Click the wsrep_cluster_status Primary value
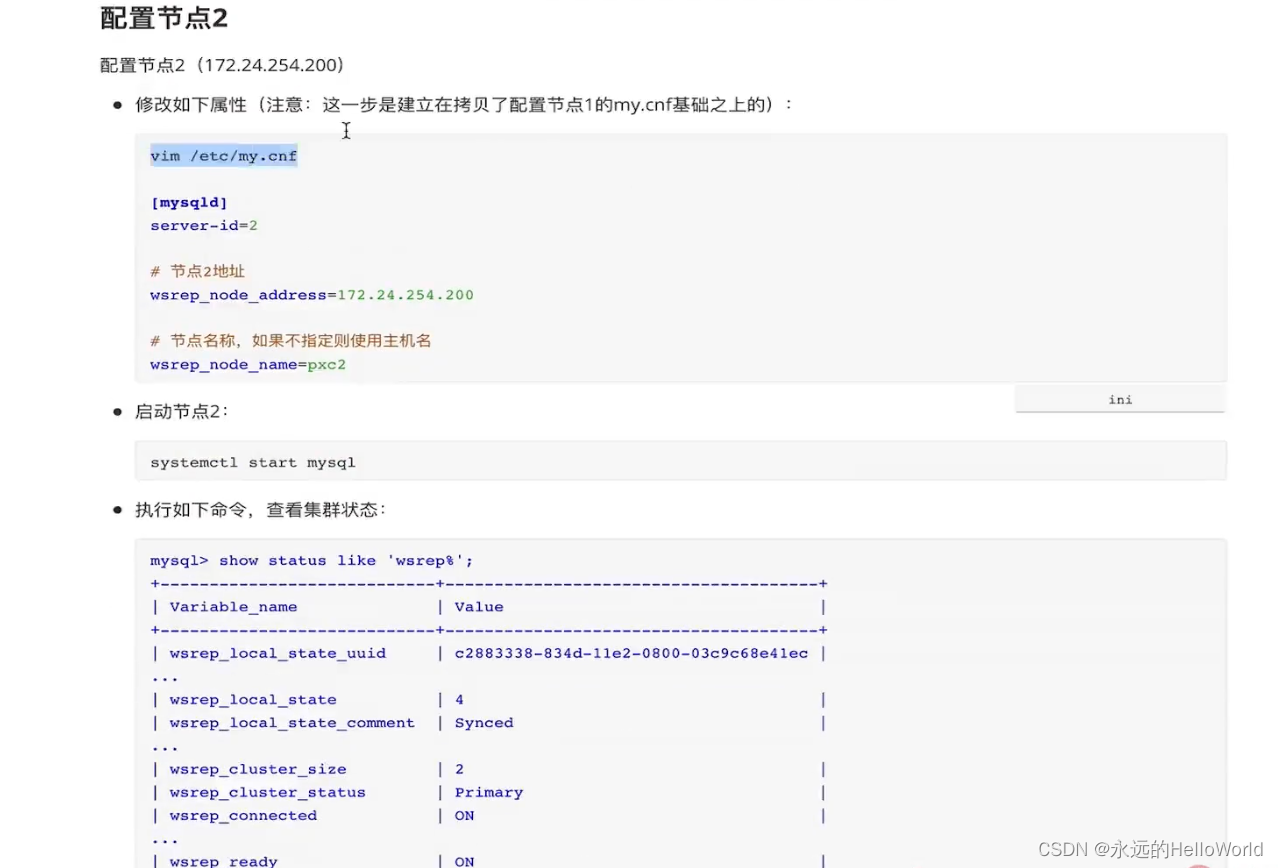 click(x=488, y=792)
